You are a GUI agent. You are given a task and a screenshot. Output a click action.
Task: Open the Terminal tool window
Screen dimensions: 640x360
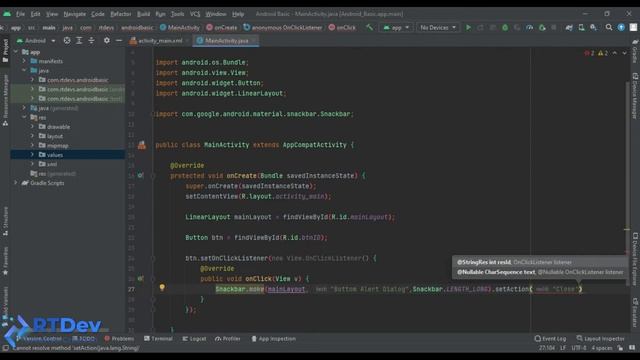[158, 339]
